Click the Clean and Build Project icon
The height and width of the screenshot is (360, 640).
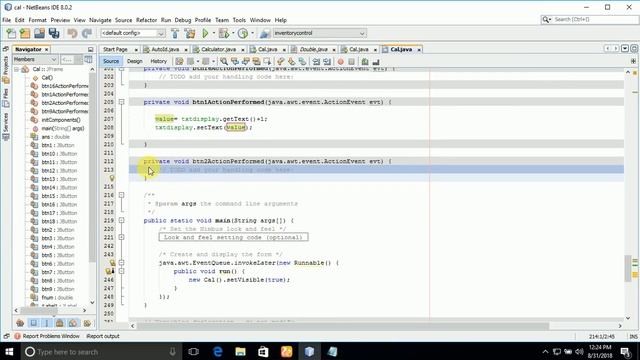190,33
